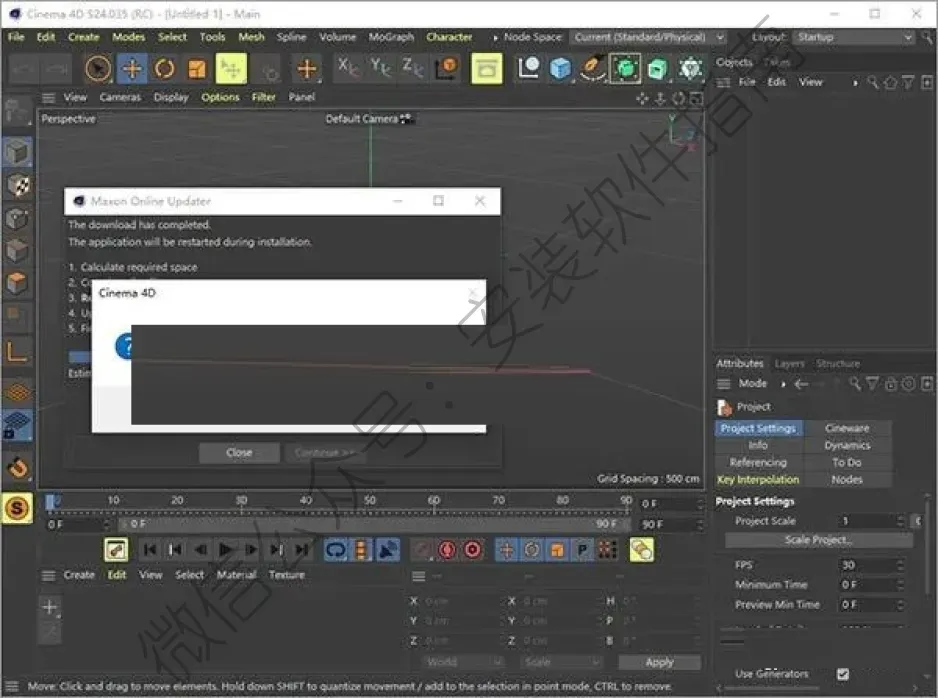Toggle X axis lock
Image resolution: width=938 pixels, height=698 pixels.
tap(347, 68)
